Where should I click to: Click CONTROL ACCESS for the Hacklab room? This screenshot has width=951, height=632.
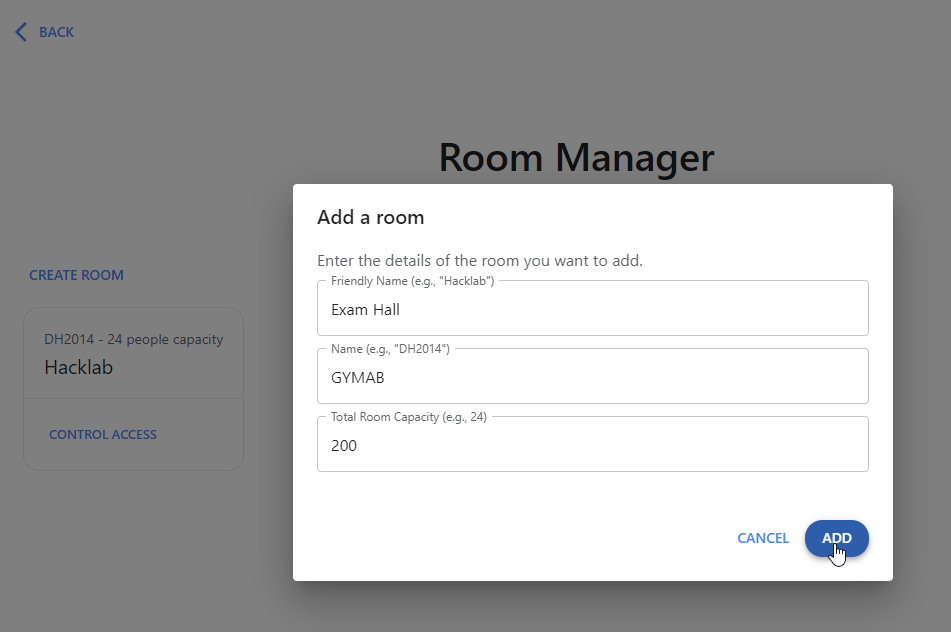103,434
